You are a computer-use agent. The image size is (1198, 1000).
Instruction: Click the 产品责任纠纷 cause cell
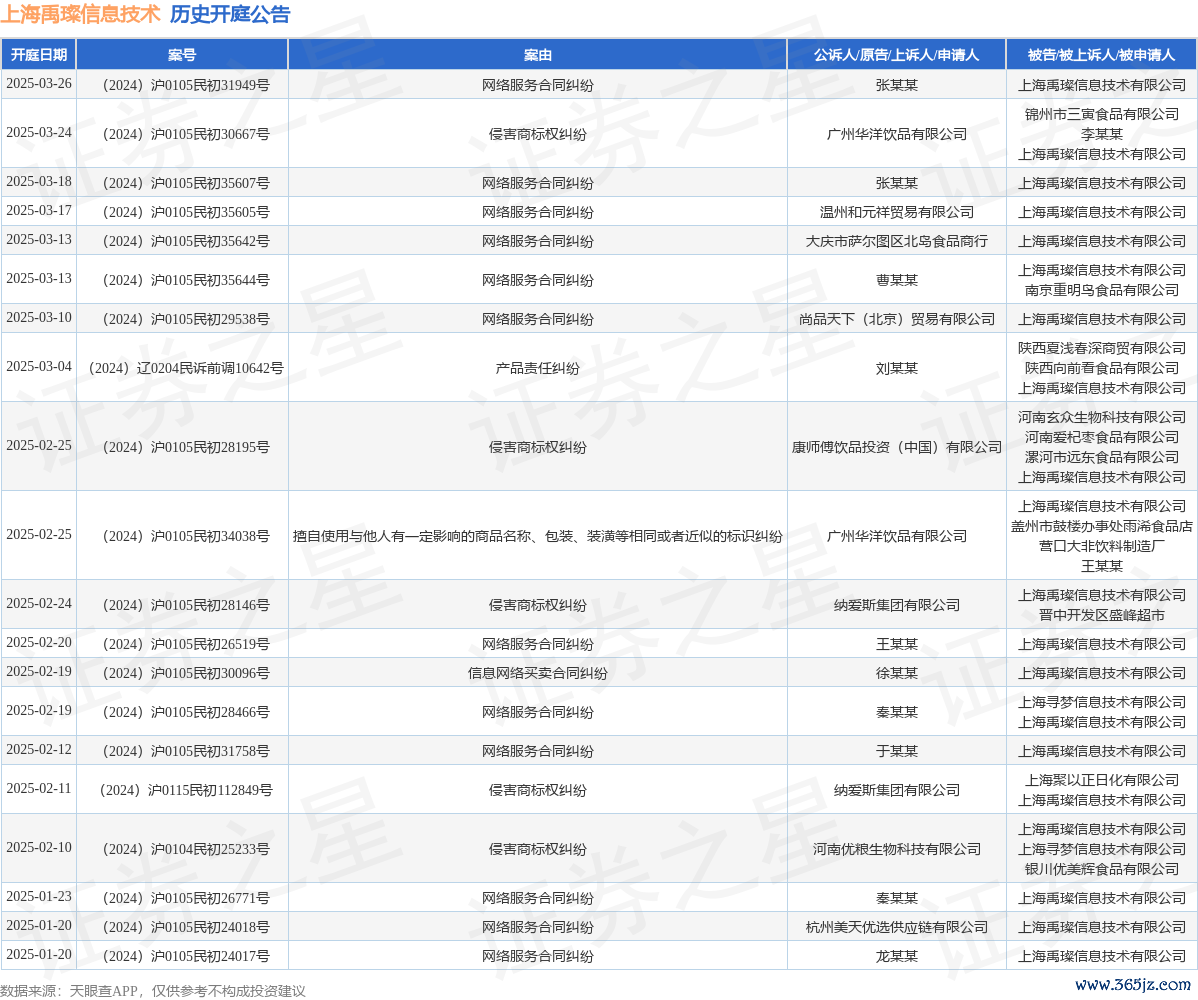pyautogui.click(x=538, y=368)
